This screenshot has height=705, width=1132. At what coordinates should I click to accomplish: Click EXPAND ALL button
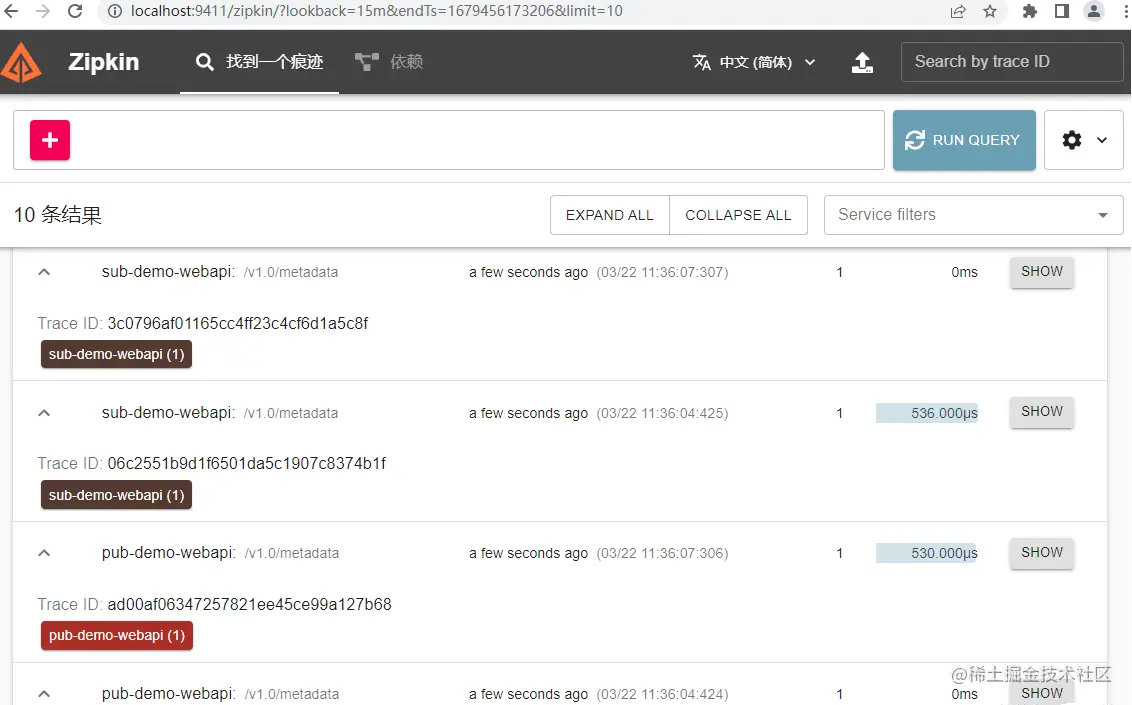[609, 215]
